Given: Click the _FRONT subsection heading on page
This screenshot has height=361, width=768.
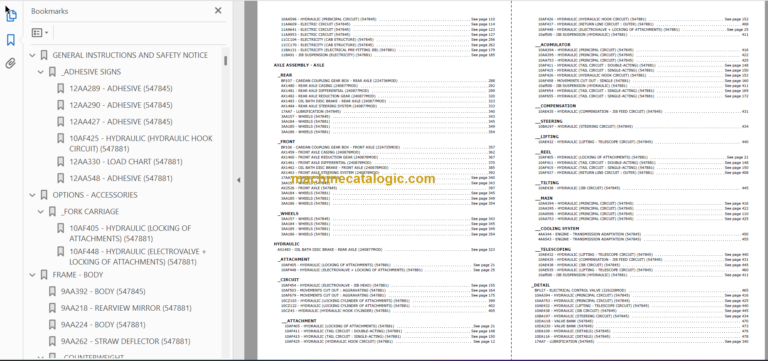Looking at the screenshot, I should point(286,142).
